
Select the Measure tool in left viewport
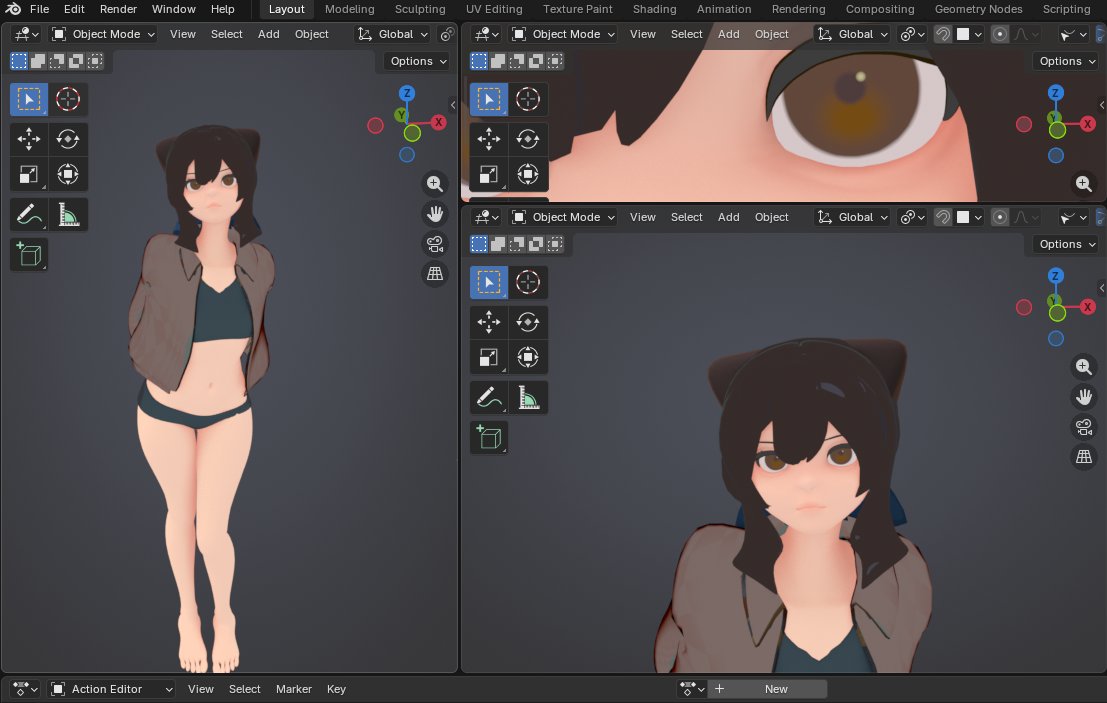(68, 214)
